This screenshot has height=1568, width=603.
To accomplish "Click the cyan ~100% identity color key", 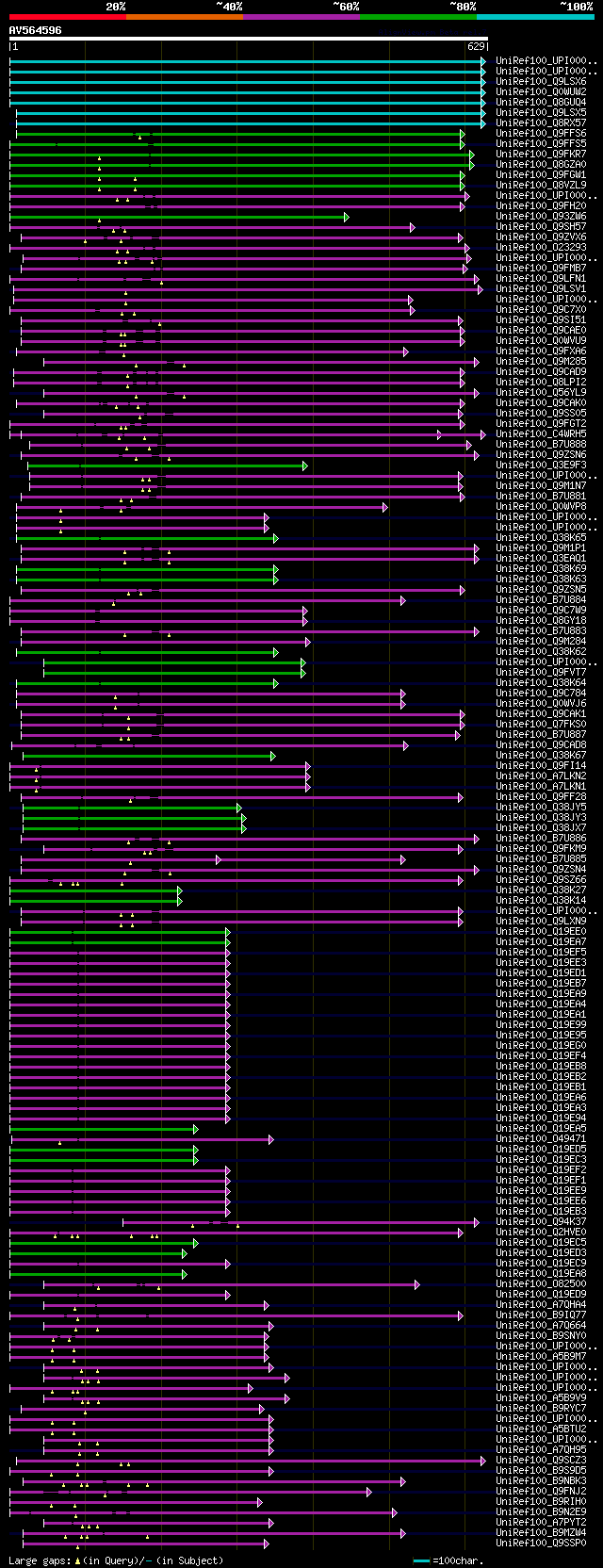I will (535, 17).
